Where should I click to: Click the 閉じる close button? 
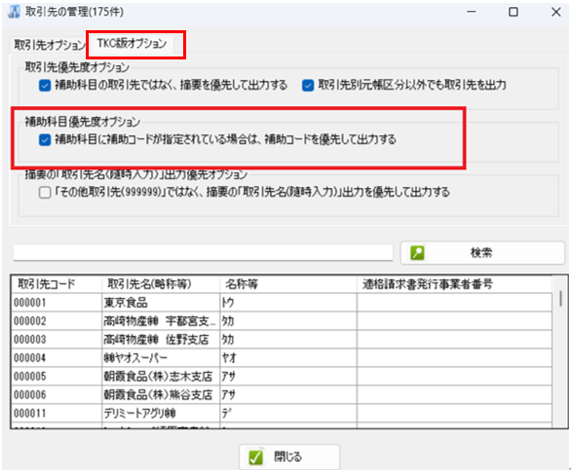point(290,457)
